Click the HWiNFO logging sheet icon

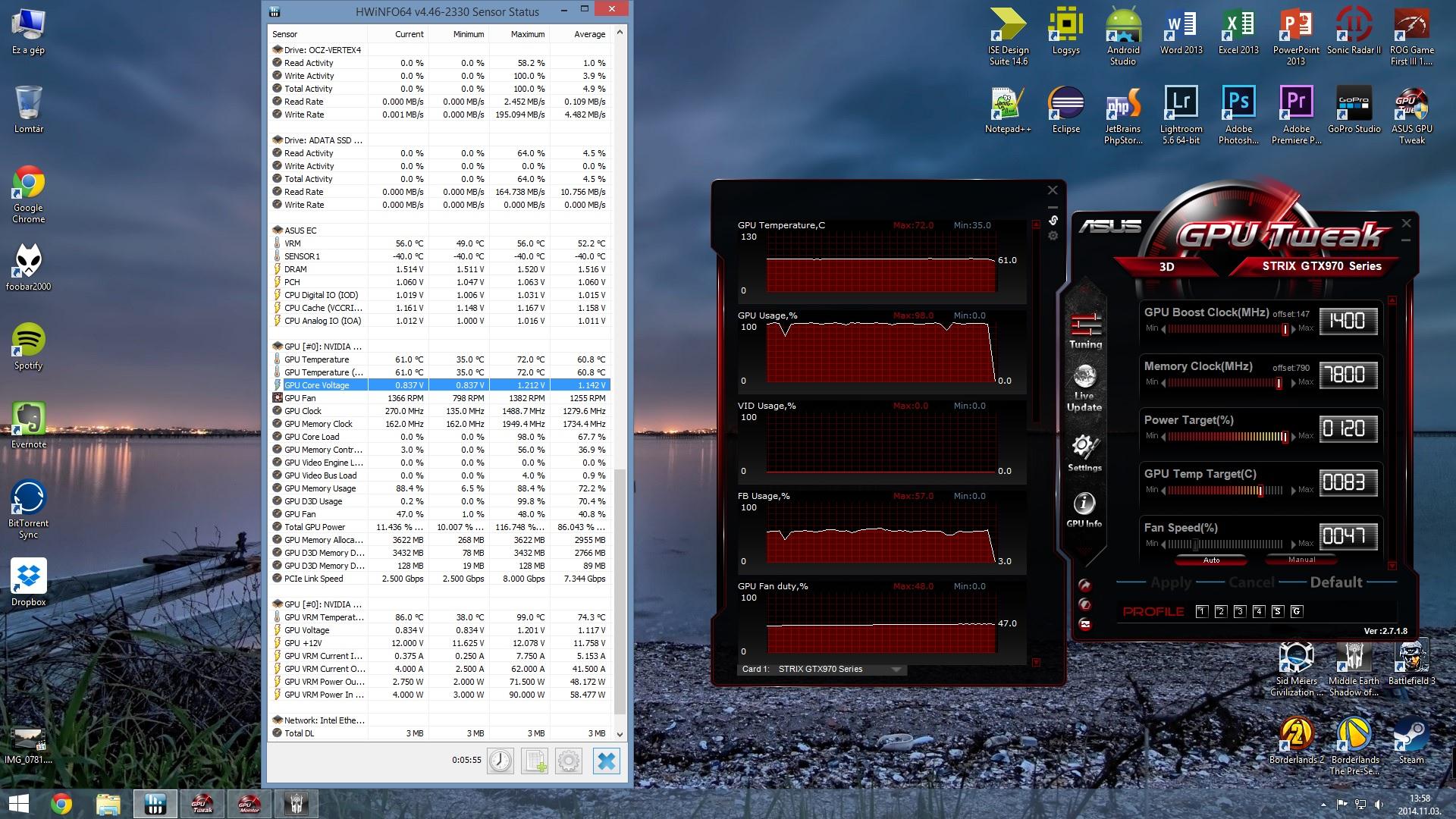pos(535,761)
